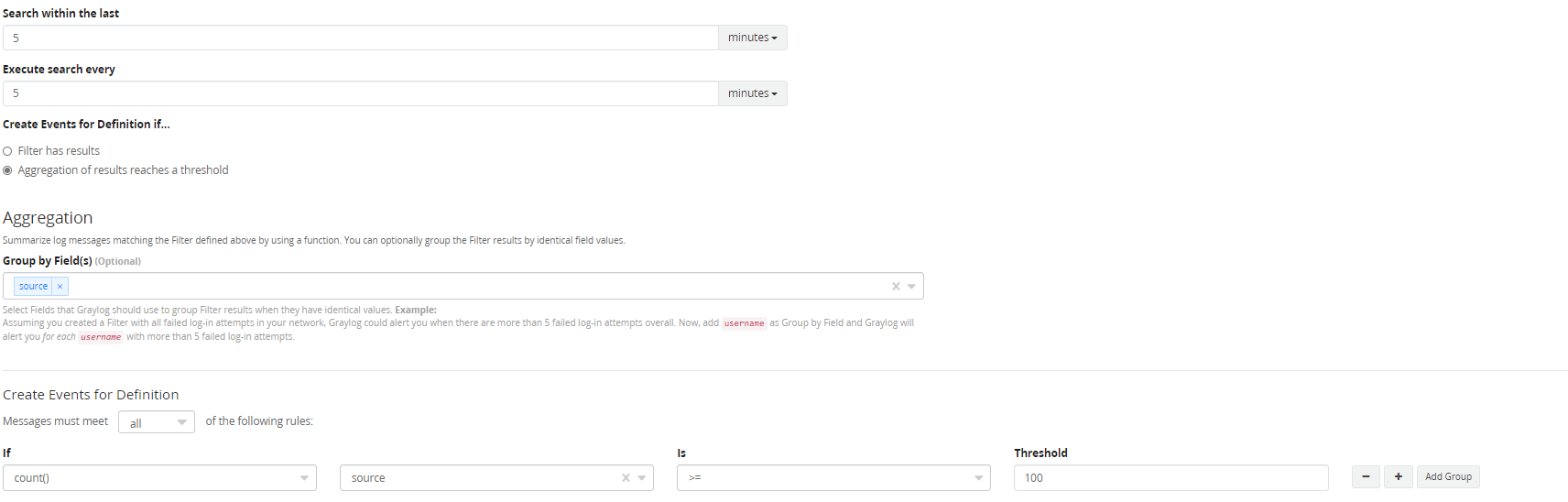Click the Search within the last input field
Image resolution: width=1568 pixels, height=502 pixels.
[360, 38]
